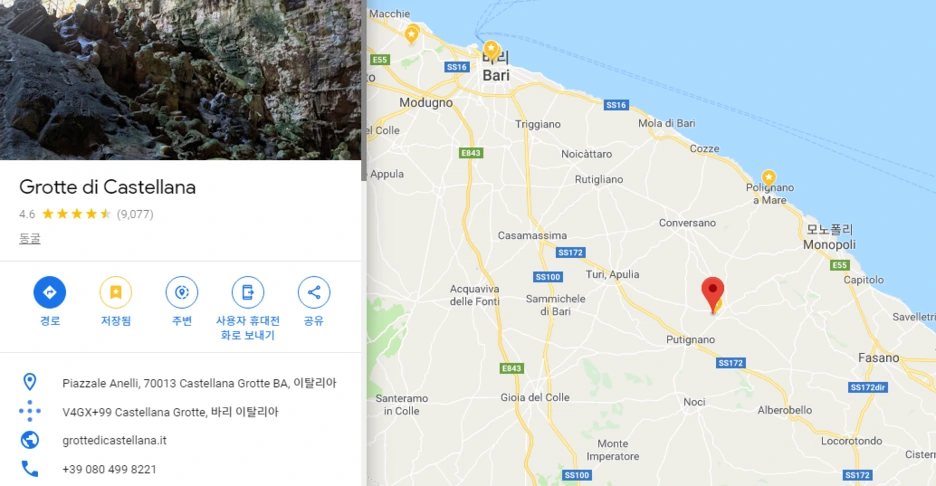
Task: Click the side panel scrollbar handle
Action: point(364,90)
